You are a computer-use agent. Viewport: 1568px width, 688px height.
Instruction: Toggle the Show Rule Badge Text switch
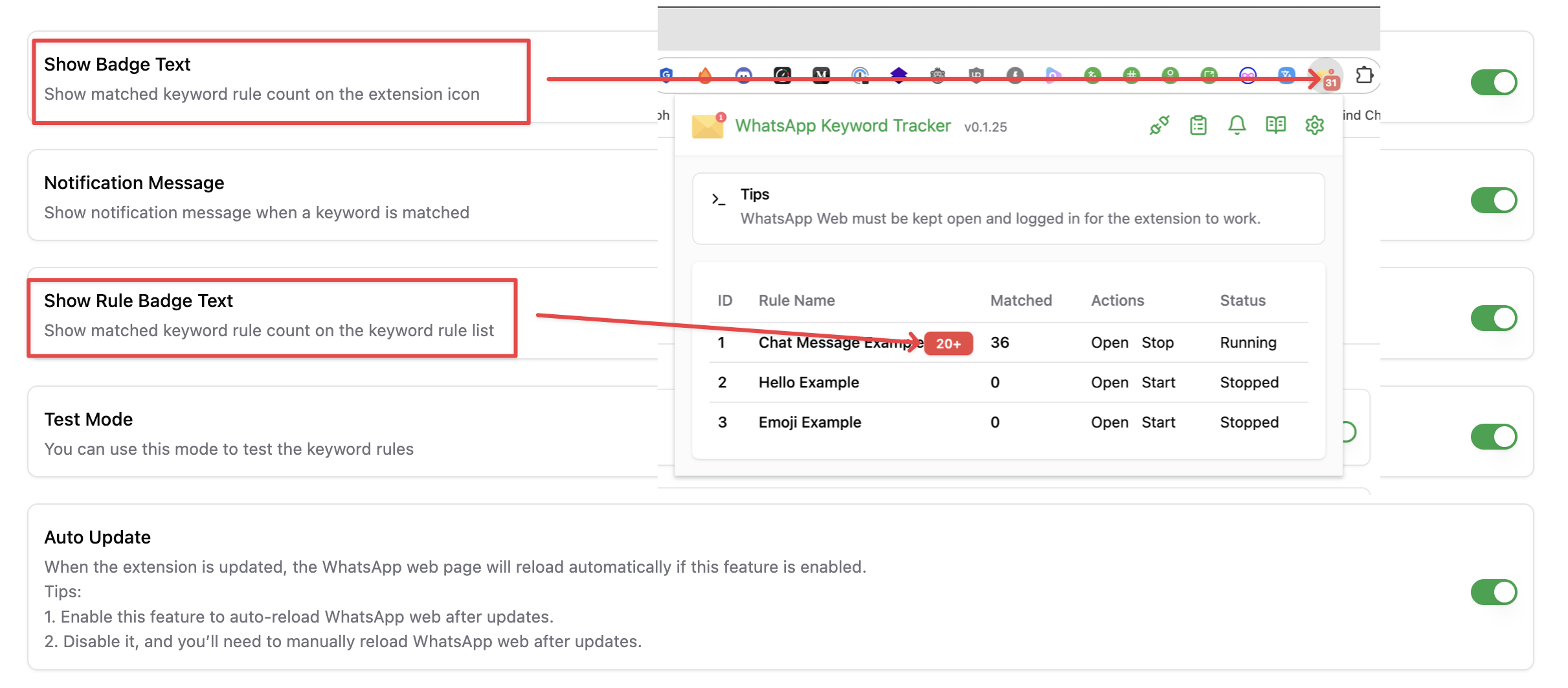pos(1494,318)
